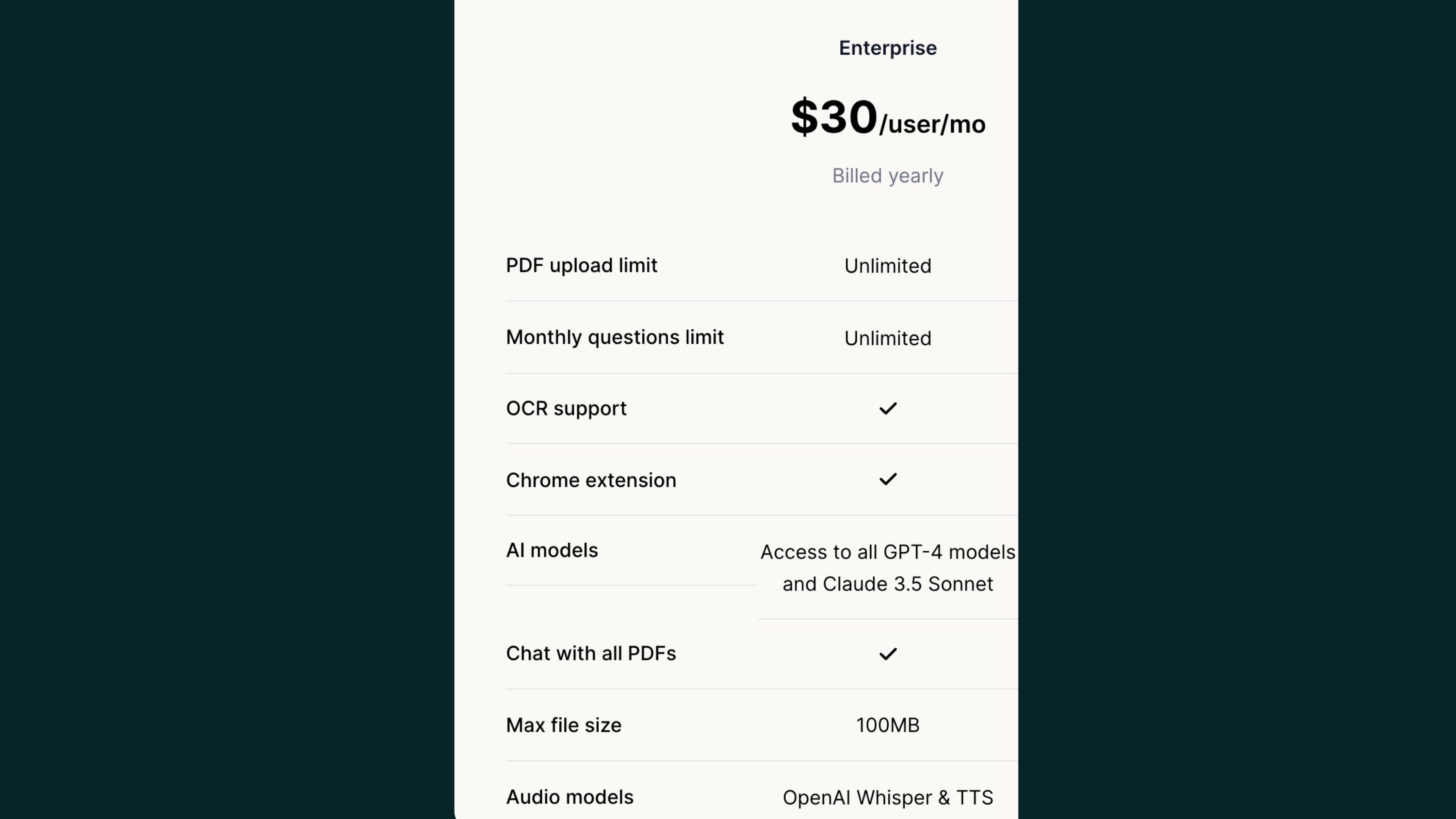Select the Audio models row label
The height and width of the screenshot is (819, 1456).
coord(570,797)
